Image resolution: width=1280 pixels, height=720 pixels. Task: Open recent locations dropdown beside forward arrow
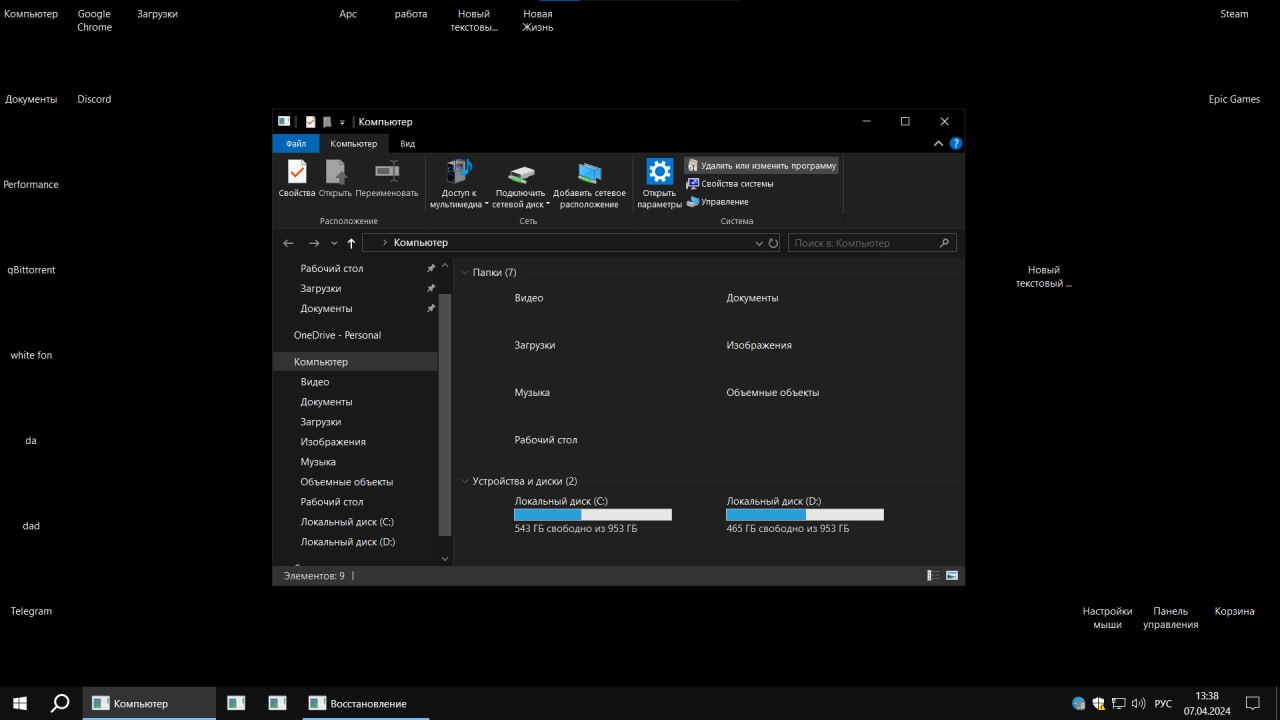pyautogui.click(x=334, y=243)
